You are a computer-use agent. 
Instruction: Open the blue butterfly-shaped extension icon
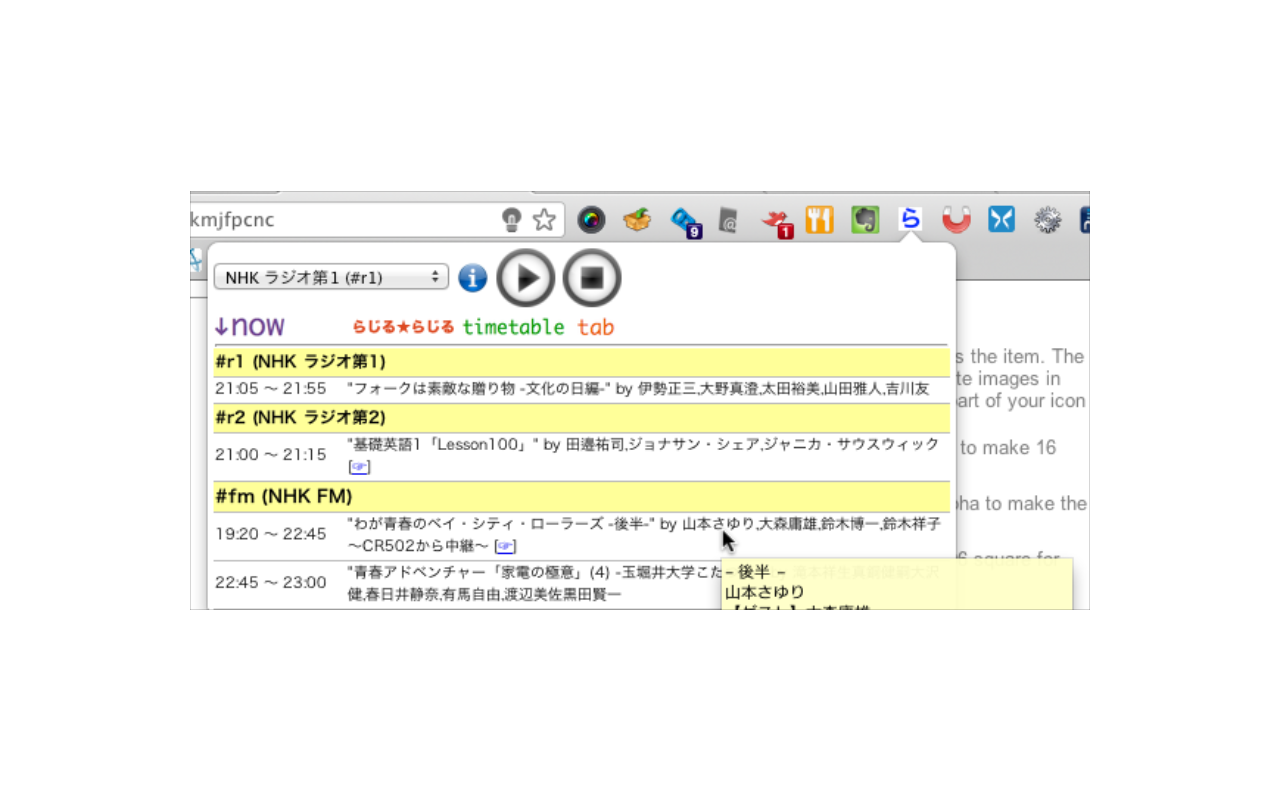(x=1001, y=220)
